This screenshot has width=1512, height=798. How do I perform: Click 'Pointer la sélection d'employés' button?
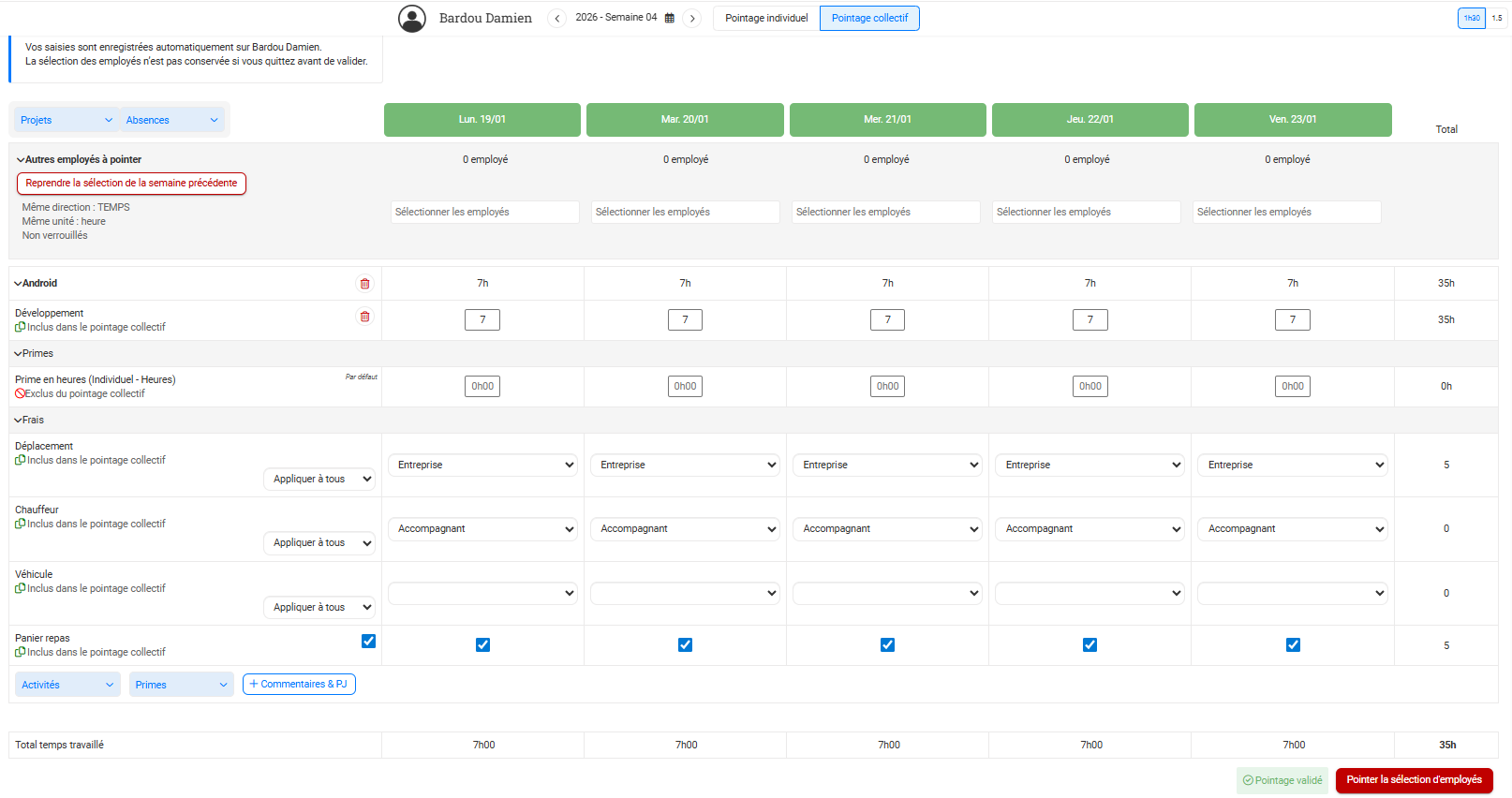pyautogui.click(x=1415, y=780)
